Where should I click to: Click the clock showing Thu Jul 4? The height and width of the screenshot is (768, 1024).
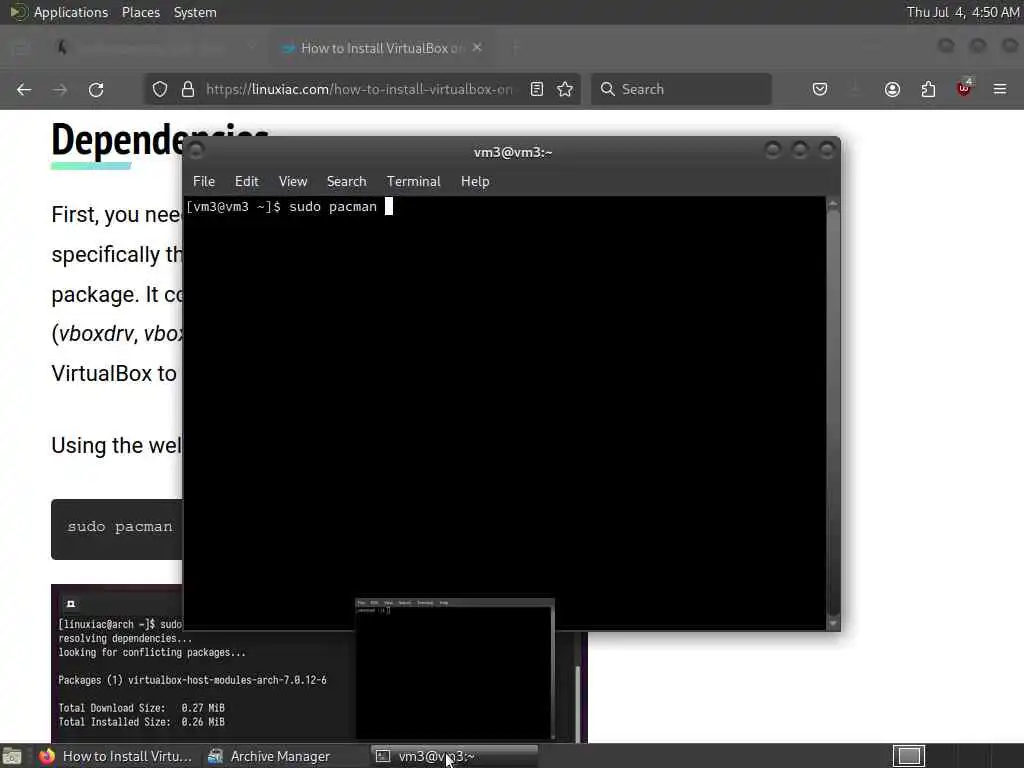pos(963,12)
